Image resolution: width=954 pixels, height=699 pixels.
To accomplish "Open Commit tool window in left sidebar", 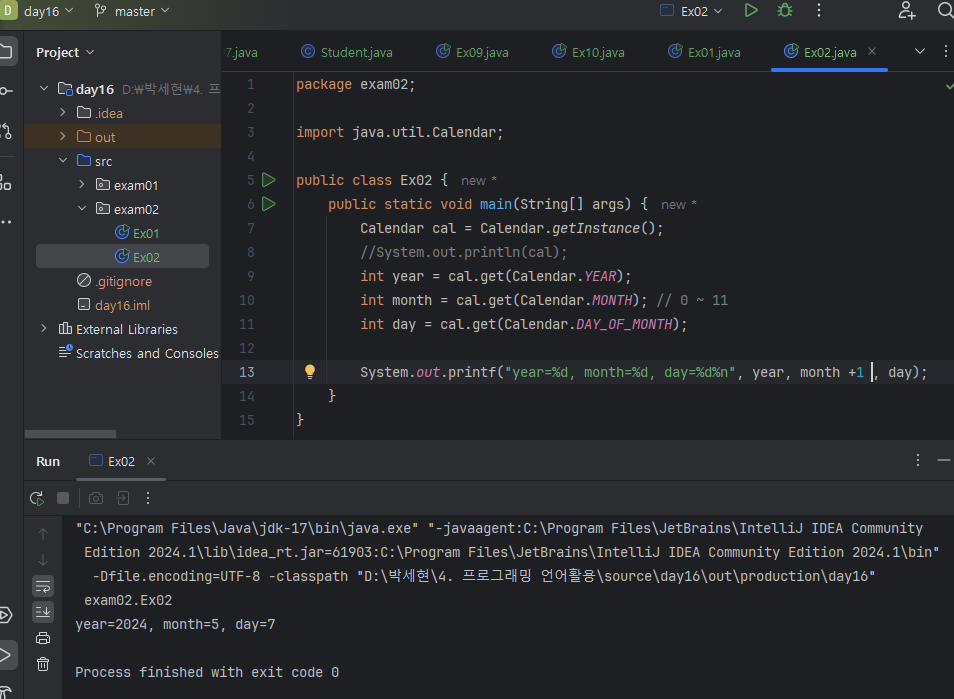I will [6, 91].
